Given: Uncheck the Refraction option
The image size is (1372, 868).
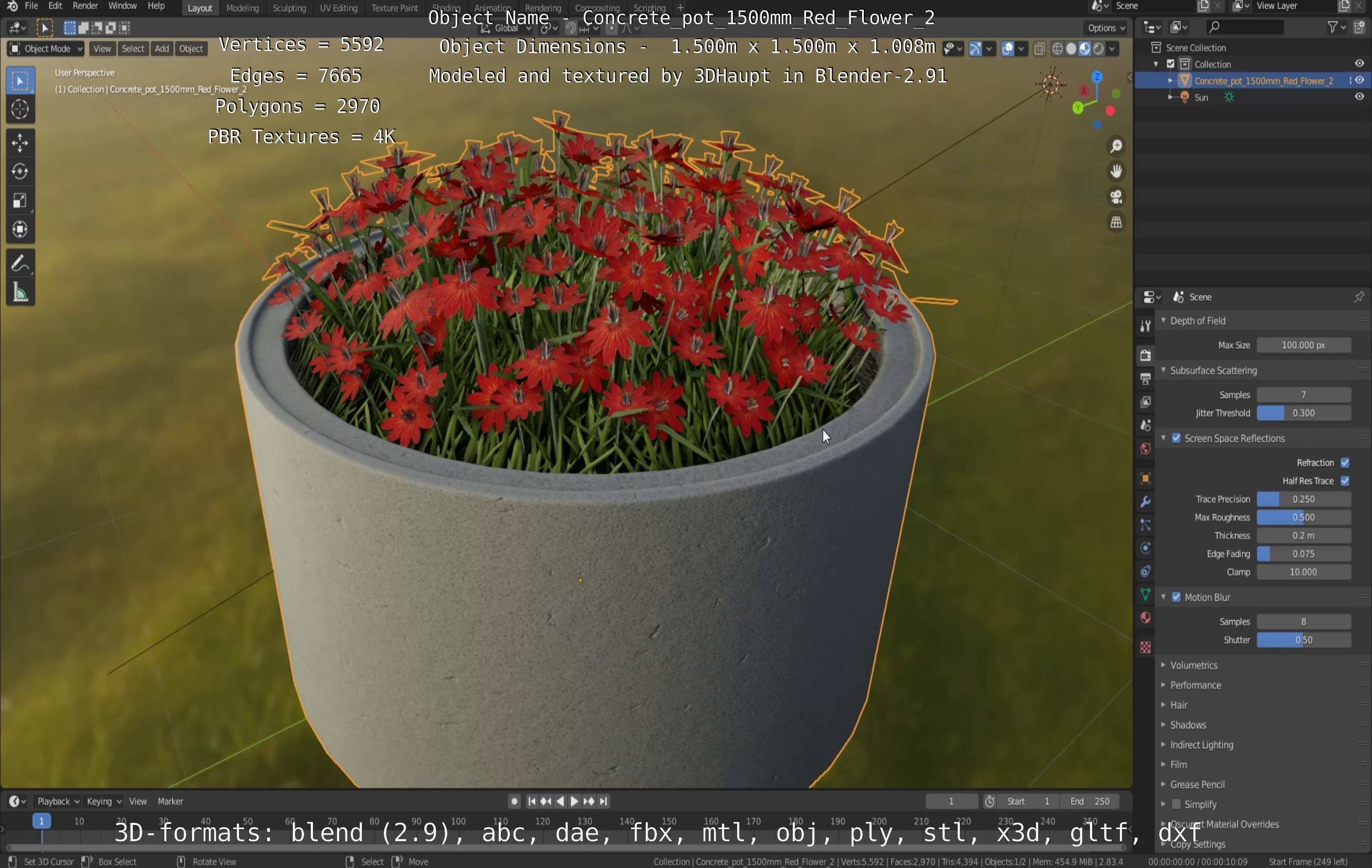Looking at the screenshot, I should [1345, 462].
